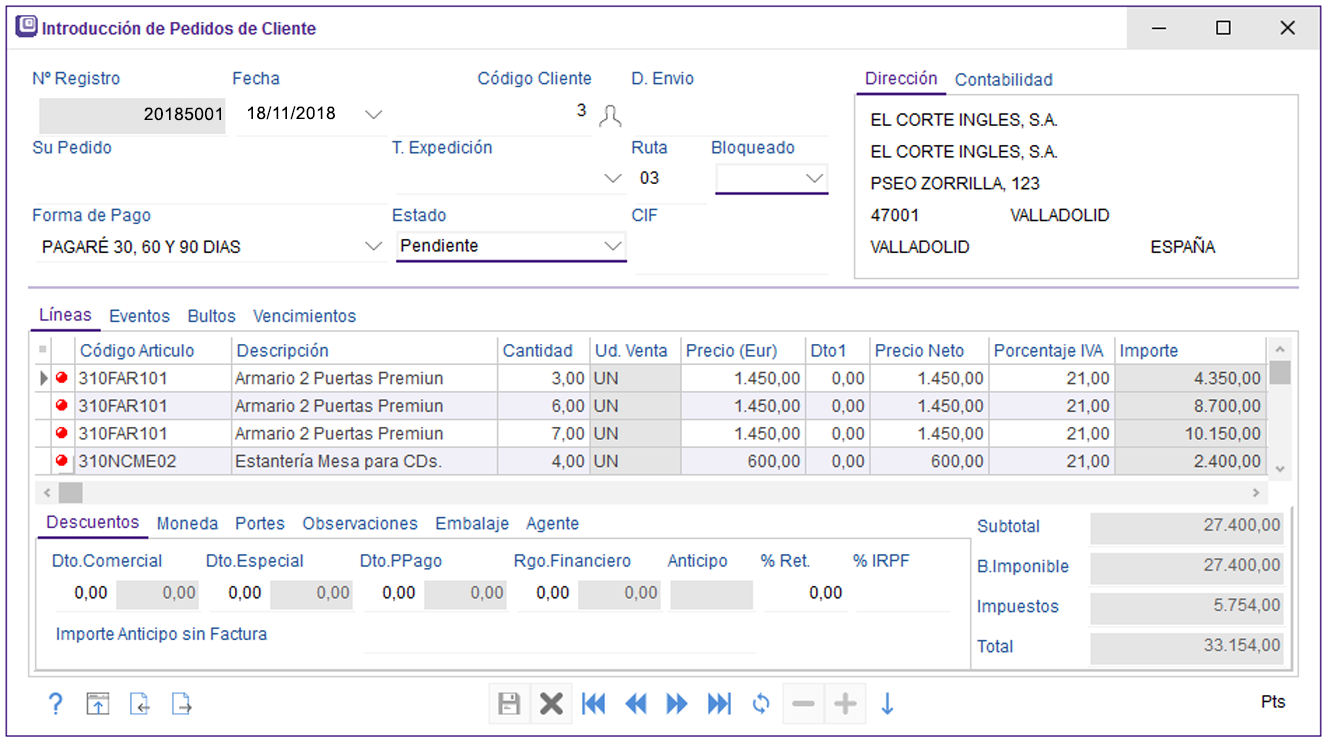Click the horizontal scrollbar under the lines grid
Screen dimensions: 1327x745
(650, 493)
